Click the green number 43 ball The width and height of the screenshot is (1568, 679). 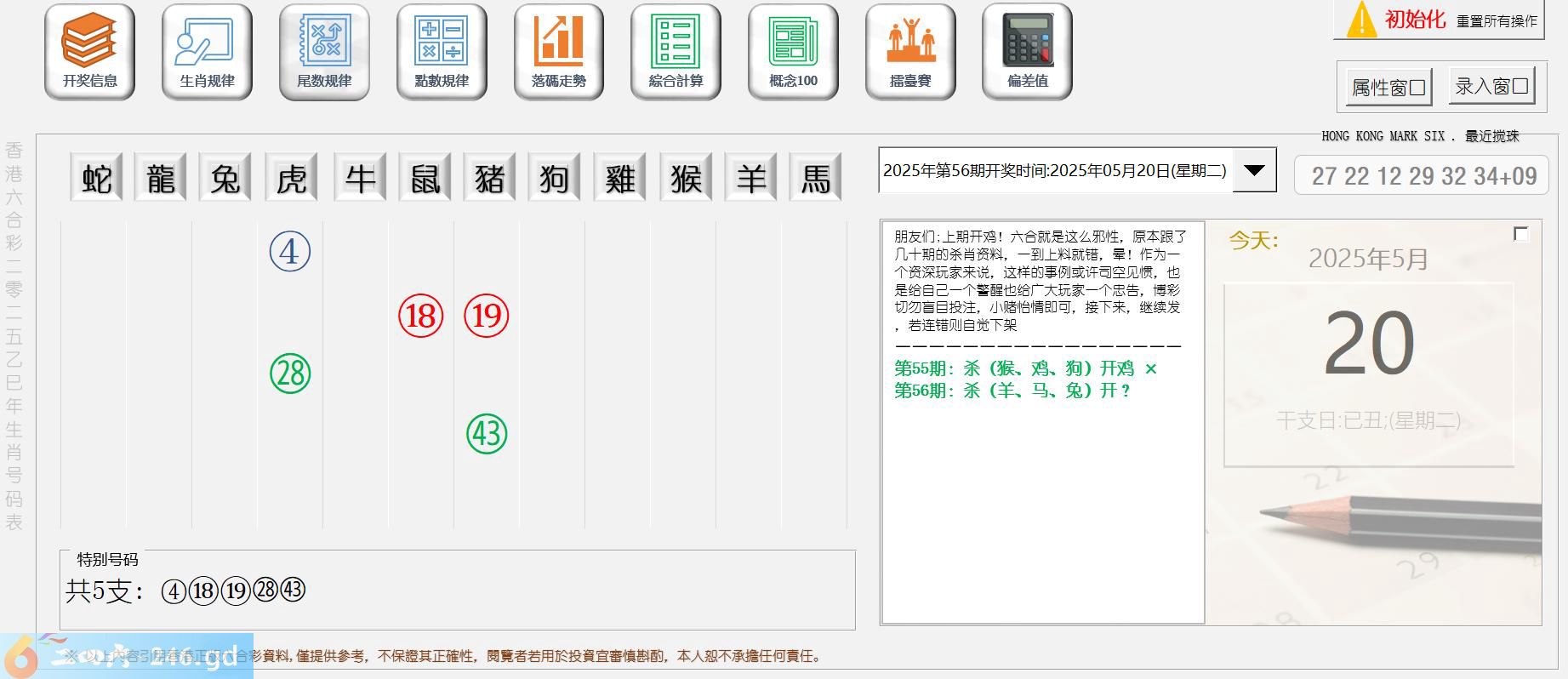[x=487, y=434]
